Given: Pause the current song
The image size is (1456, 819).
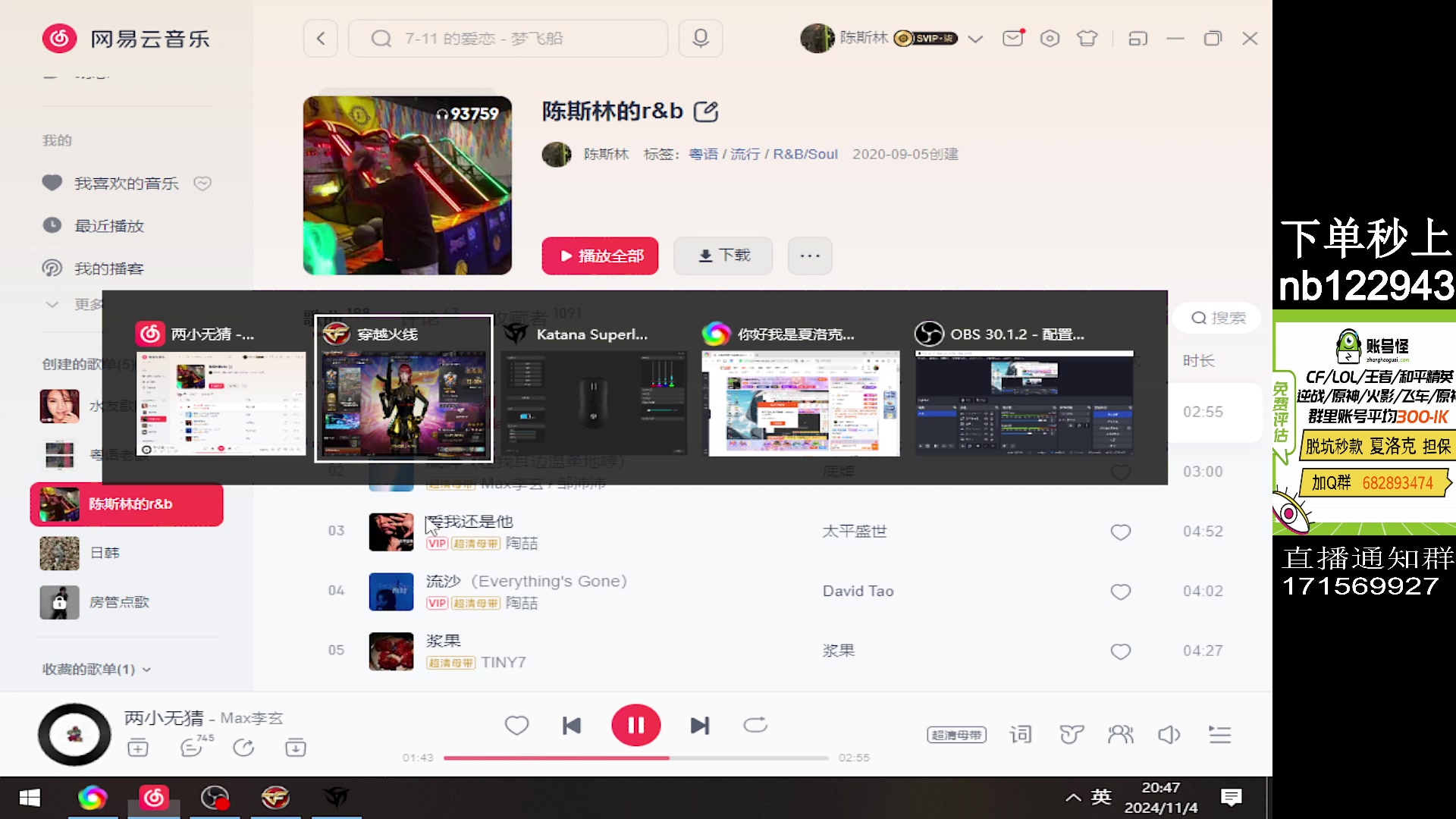Looking at the screenshot, I should click(x=636, y=726).
